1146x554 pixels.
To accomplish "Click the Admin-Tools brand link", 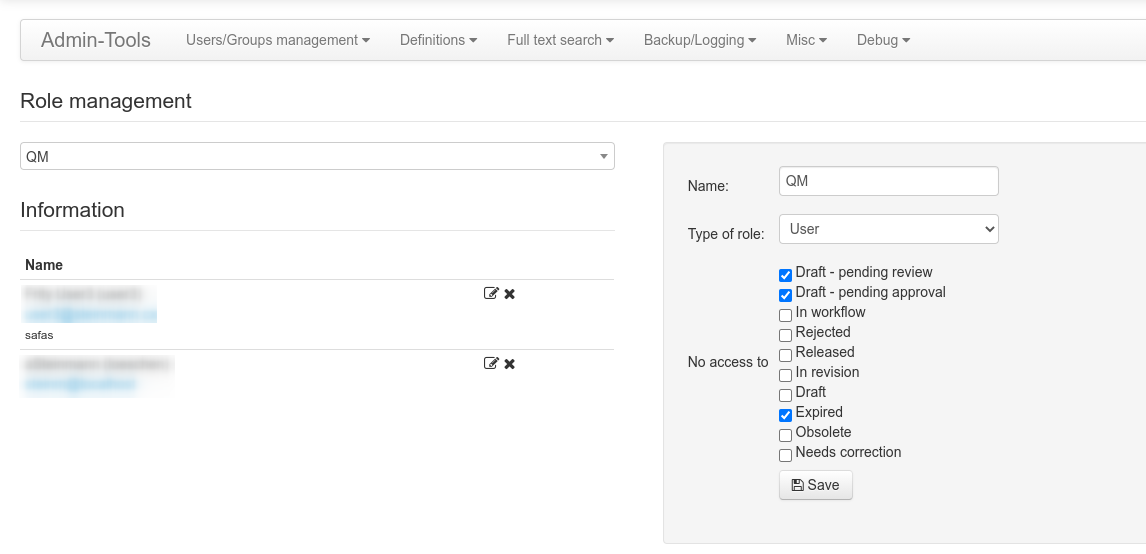I will [96, 40].
